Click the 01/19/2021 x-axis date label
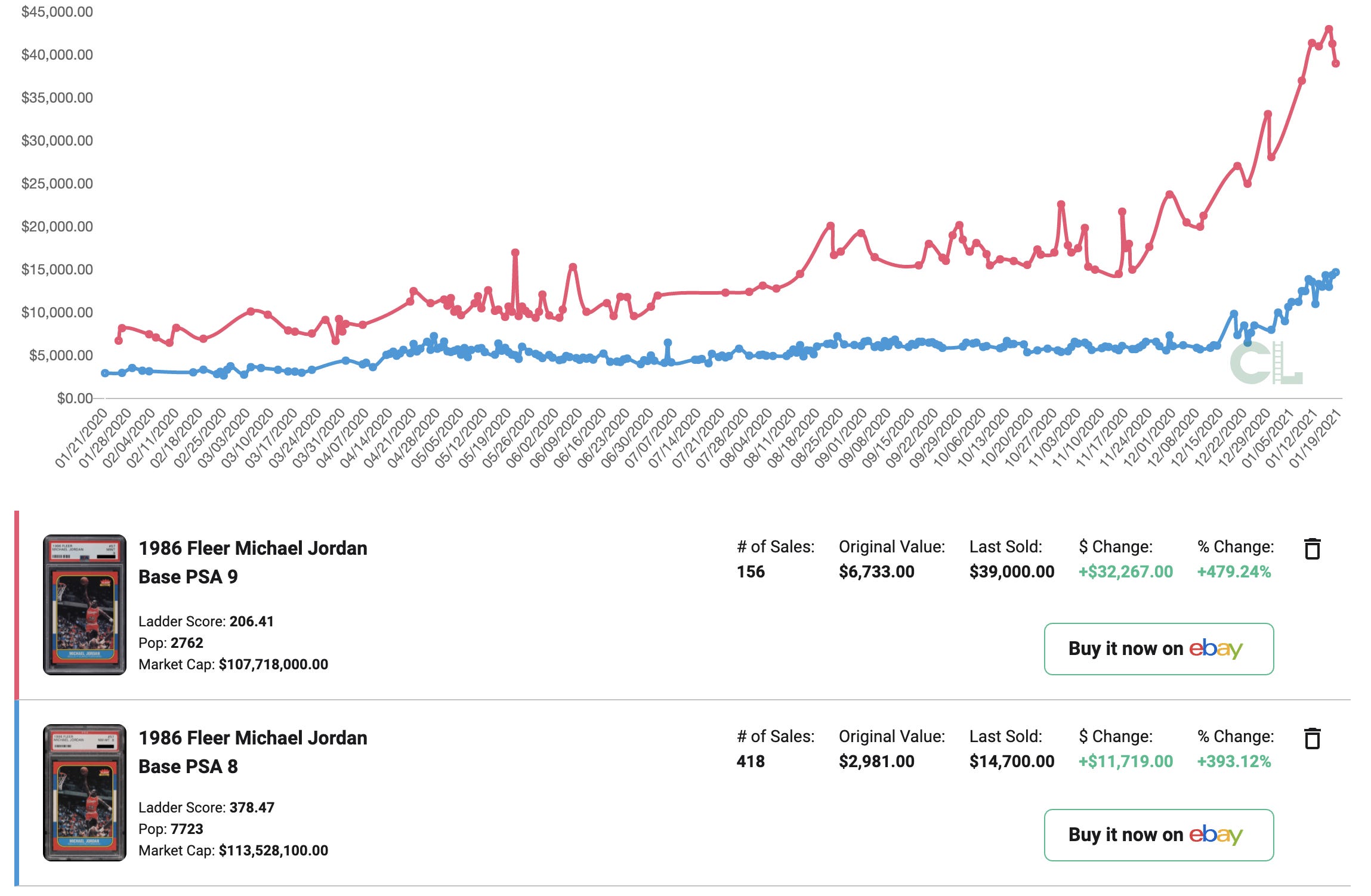Viewport: 1371px width, 896px height. coord(1315,438)
